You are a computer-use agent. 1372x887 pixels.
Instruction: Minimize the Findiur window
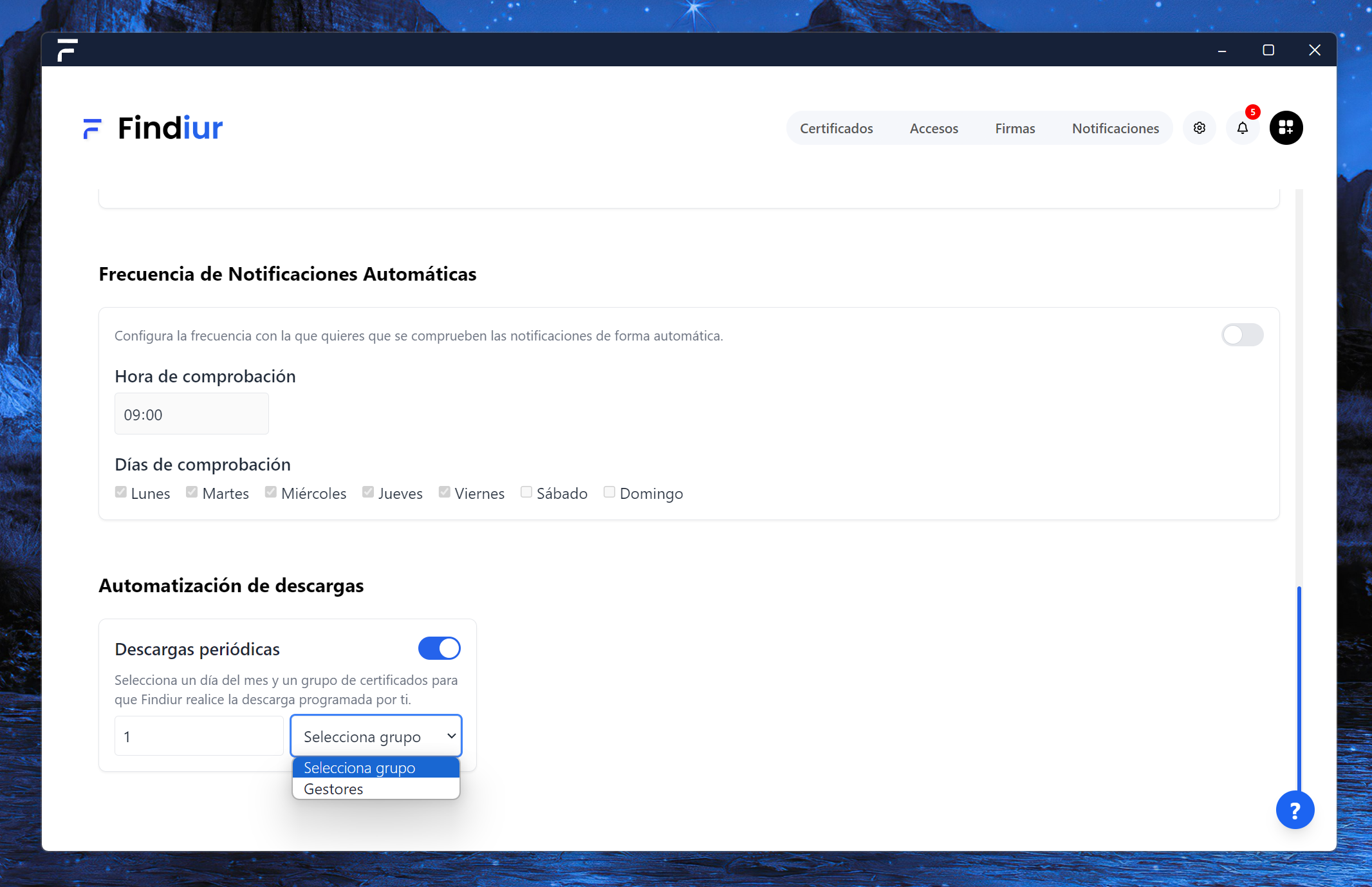click(1221, 50)
